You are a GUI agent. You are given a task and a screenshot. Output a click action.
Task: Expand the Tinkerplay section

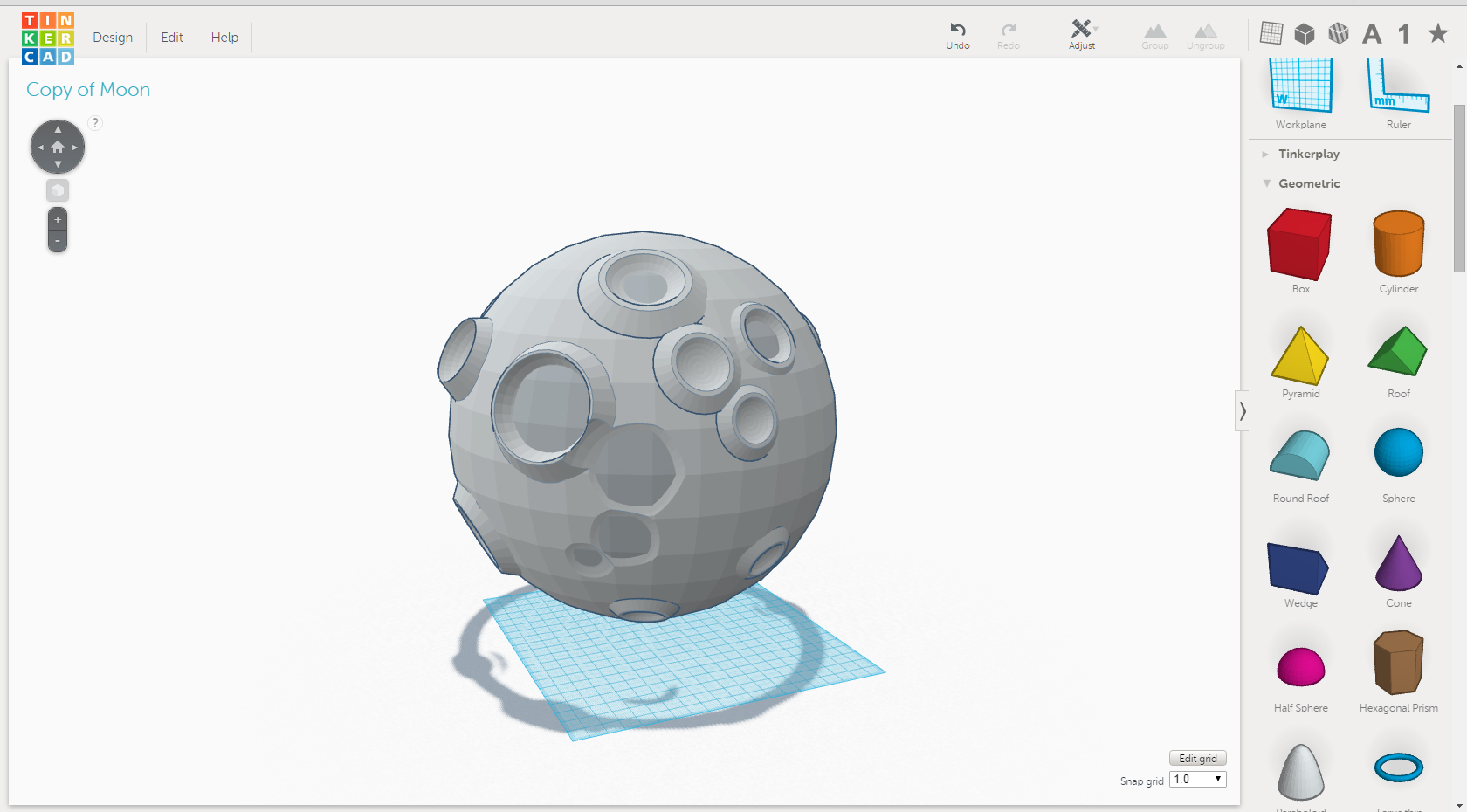pos(1308,154)
